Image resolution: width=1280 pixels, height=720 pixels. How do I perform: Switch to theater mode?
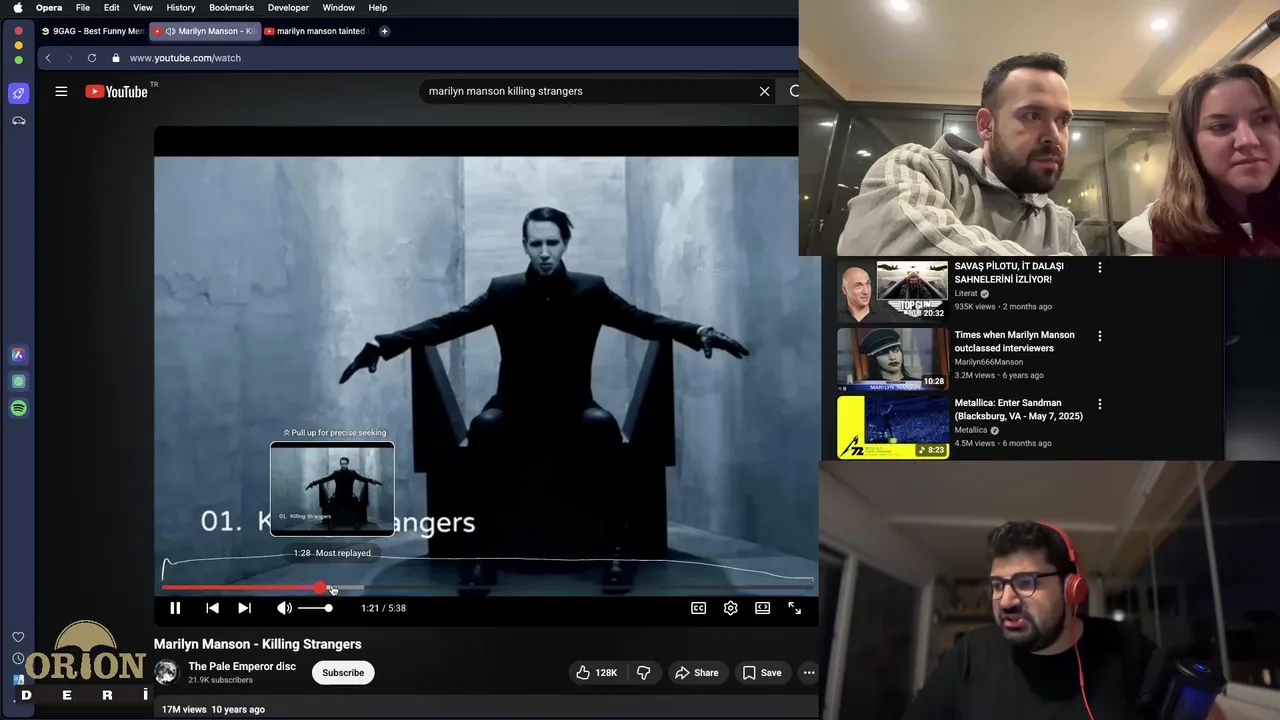tap(763, 608)
